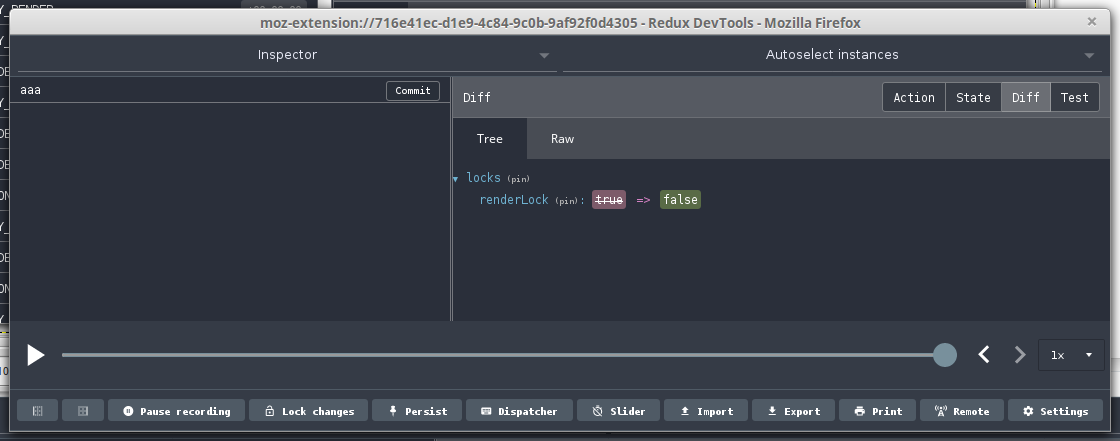
Task: Click the gear icon on Settings
Action: click(x=1029, y=411)
